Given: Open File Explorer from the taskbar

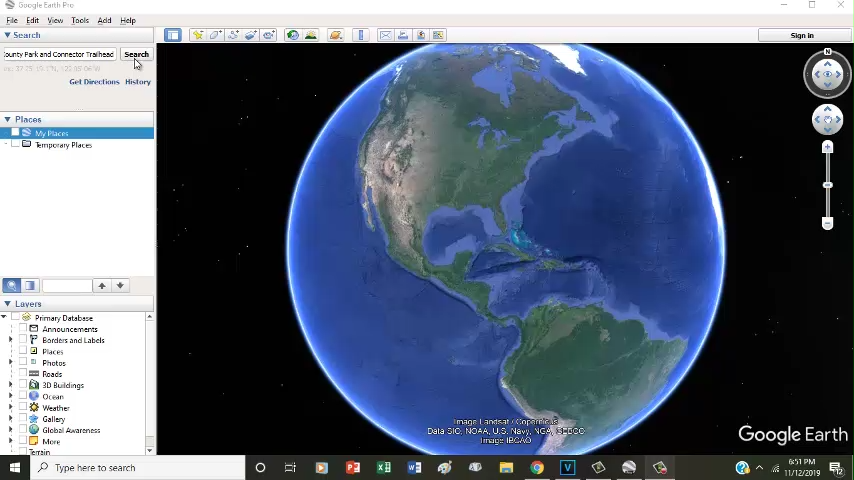Looking at the screenshot, I should (x=507, y=467).
